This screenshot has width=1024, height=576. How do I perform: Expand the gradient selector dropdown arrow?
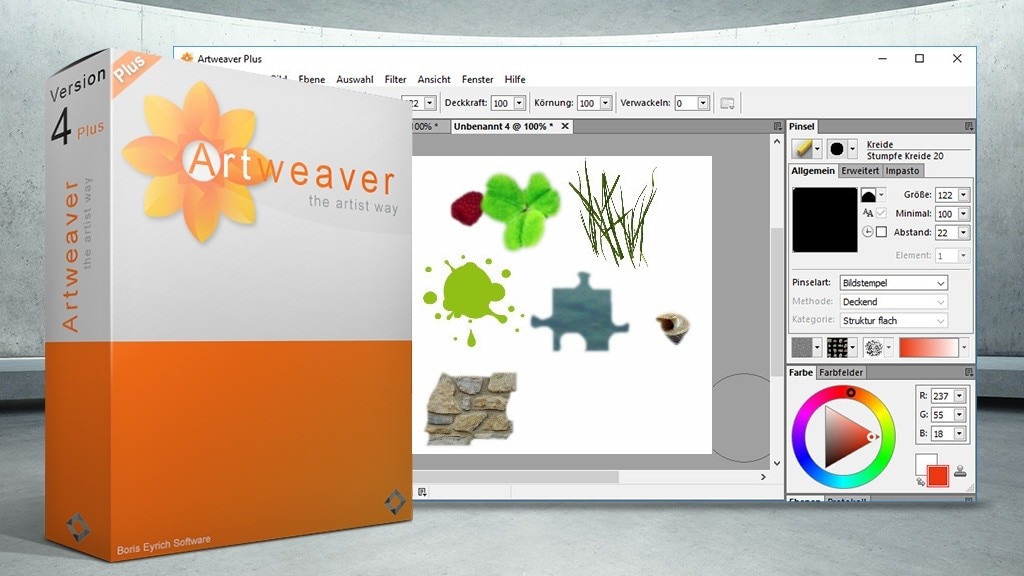pos(965,347)
